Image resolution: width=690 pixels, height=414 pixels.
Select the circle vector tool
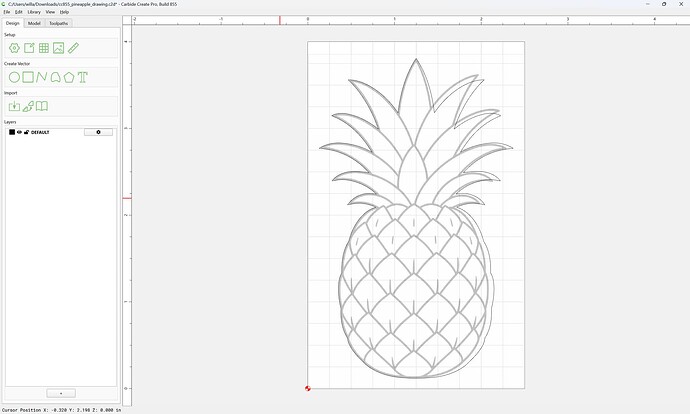click(14, 77)
